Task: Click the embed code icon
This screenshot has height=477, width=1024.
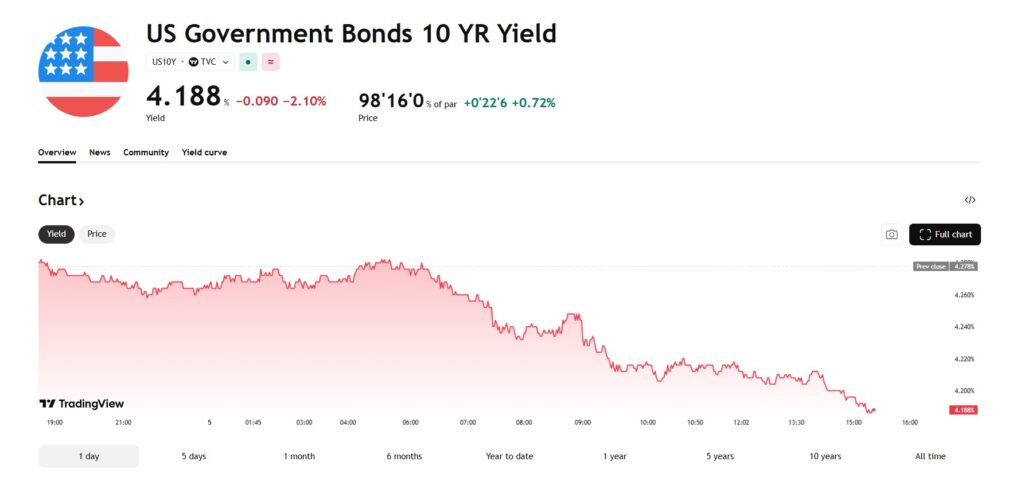Action: (x=970, y=201)
